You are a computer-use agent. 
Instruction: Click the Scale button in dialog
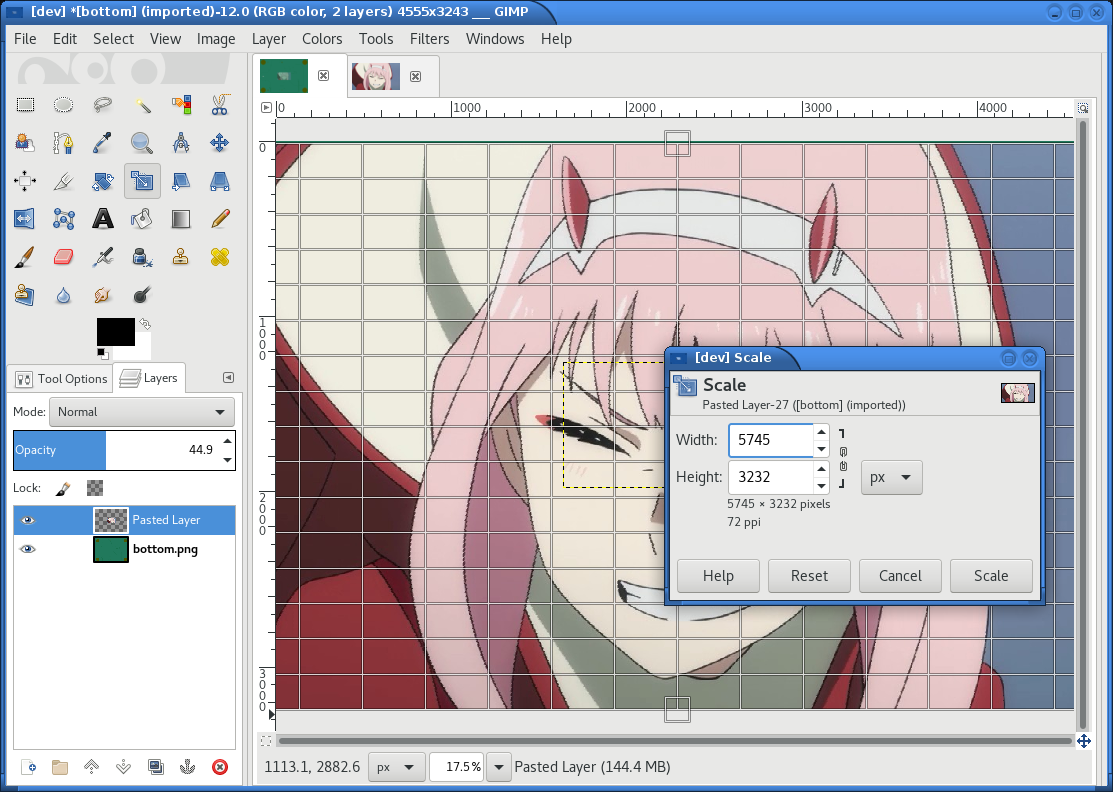(991, 576)
